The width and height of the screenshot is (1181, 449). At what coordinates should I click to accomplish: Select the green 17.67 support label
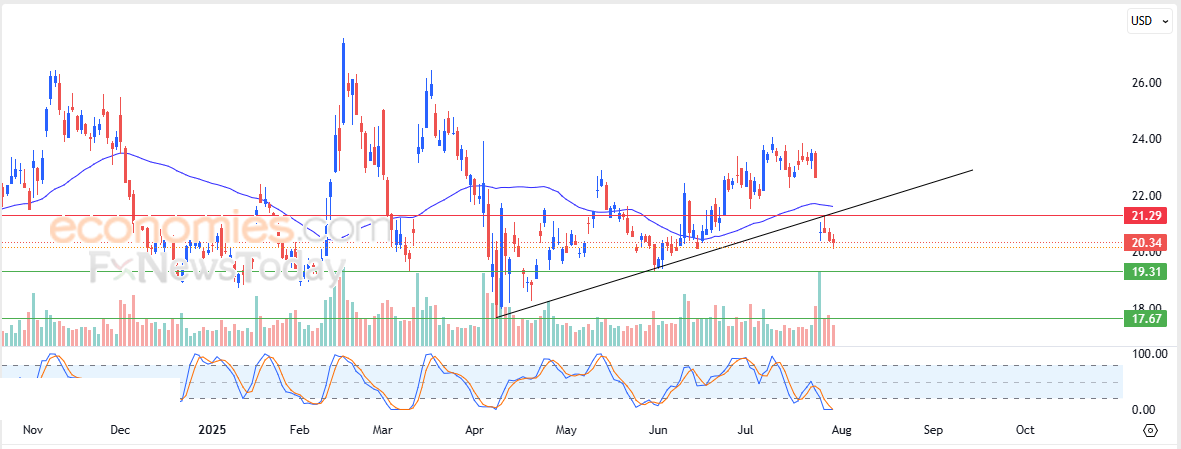1144,319
